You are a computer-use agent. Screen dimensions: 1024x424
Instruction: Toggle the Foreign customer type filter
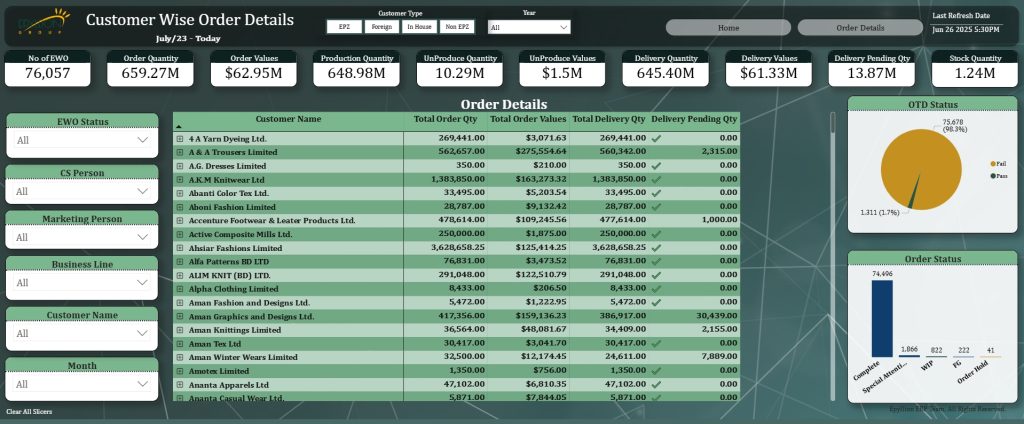click(380, 28)
